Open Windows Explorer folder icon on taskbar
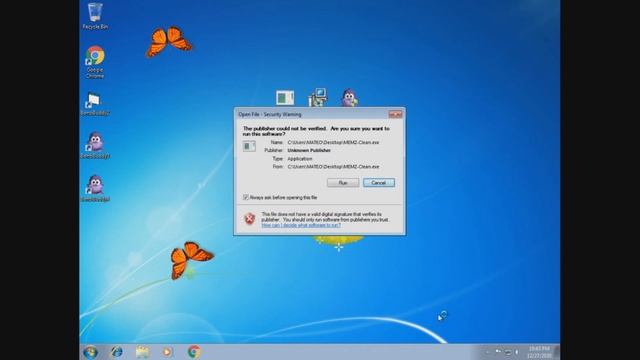This screenshot has height=360, width=640. tap(142, 352)
